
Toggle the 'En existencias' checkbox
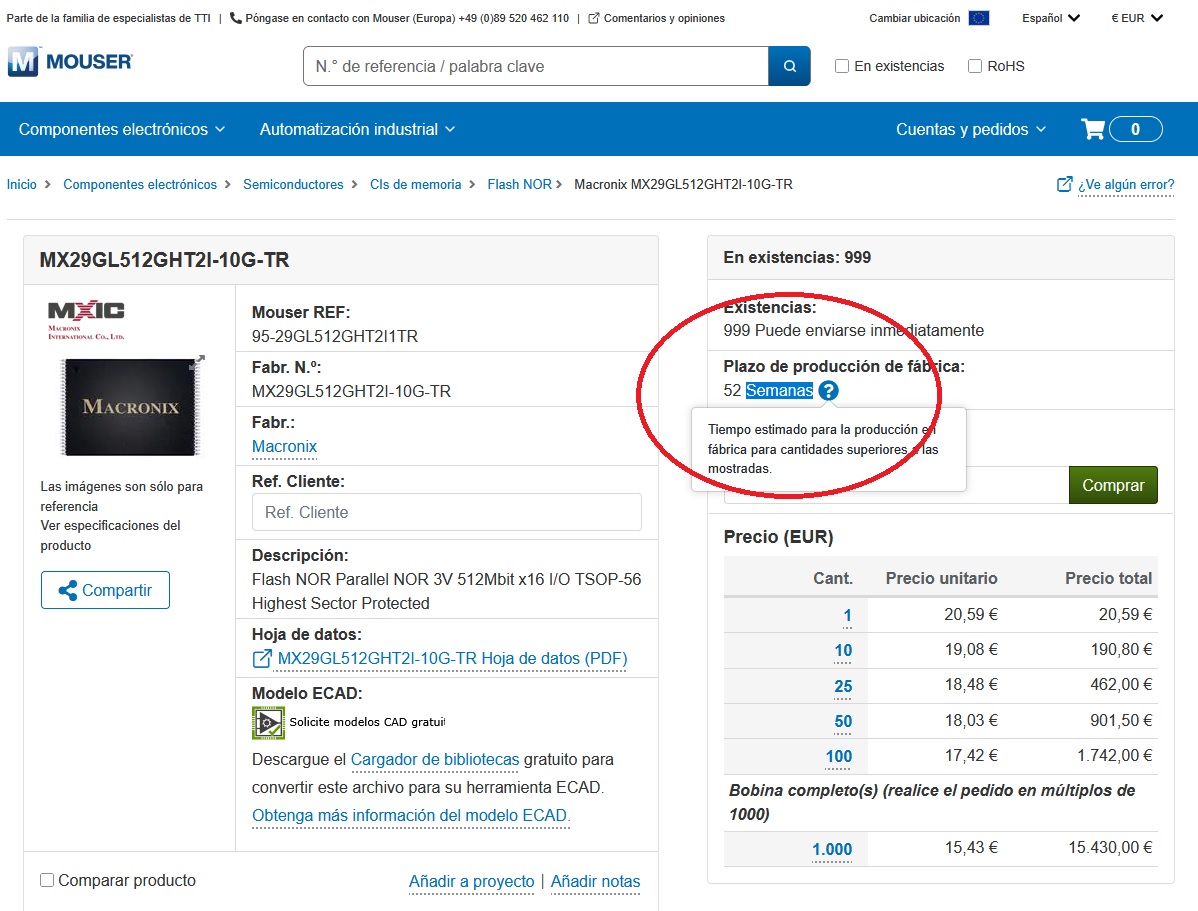(x=842, y=66)
